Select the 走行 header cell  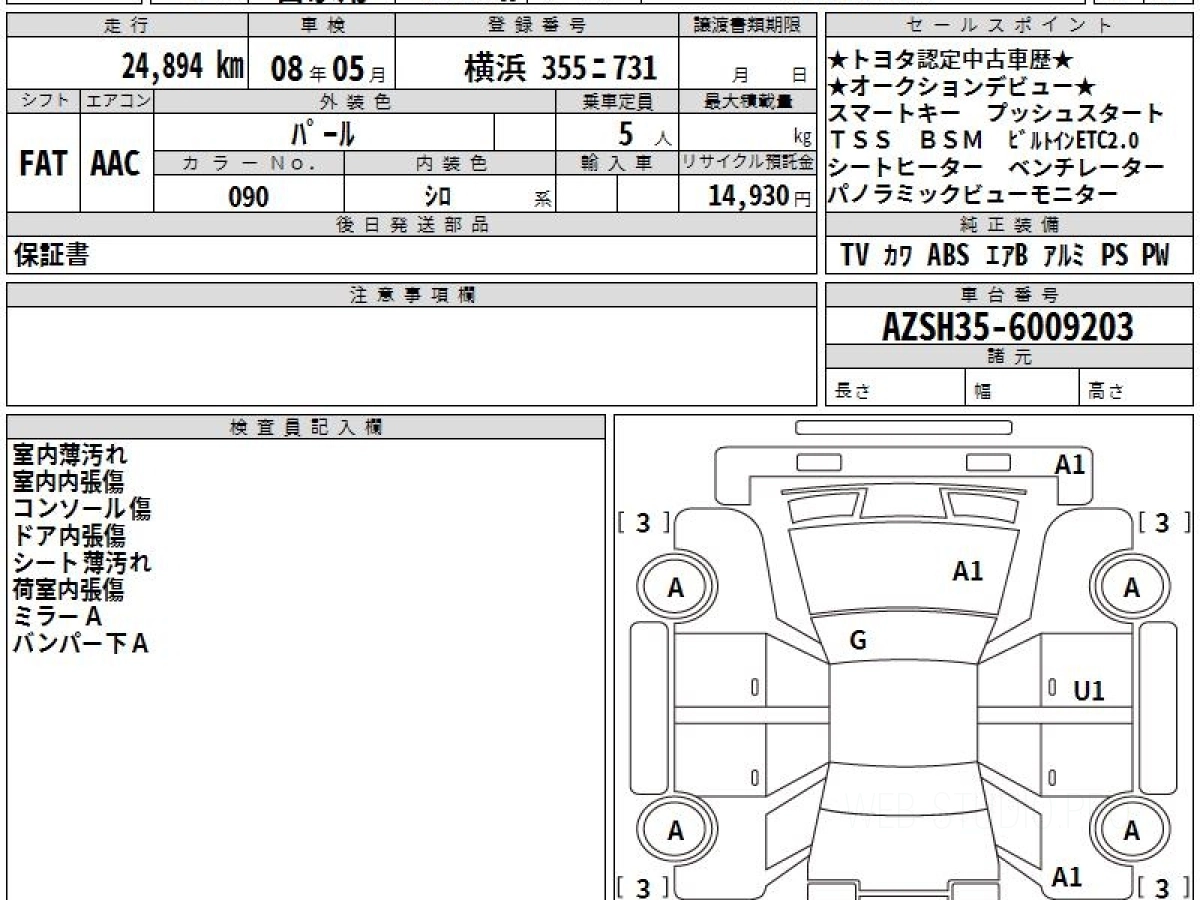126,26
